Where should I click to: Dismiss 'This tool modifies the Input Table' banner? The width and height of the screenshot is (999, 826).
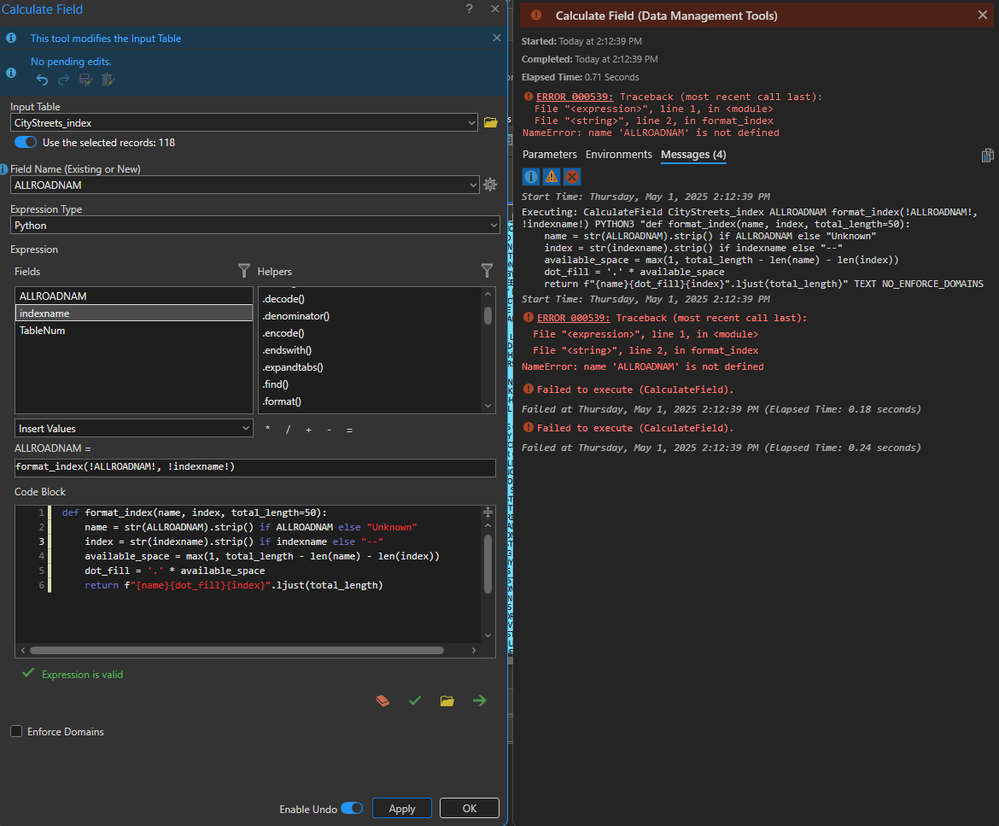coord(496,38)
